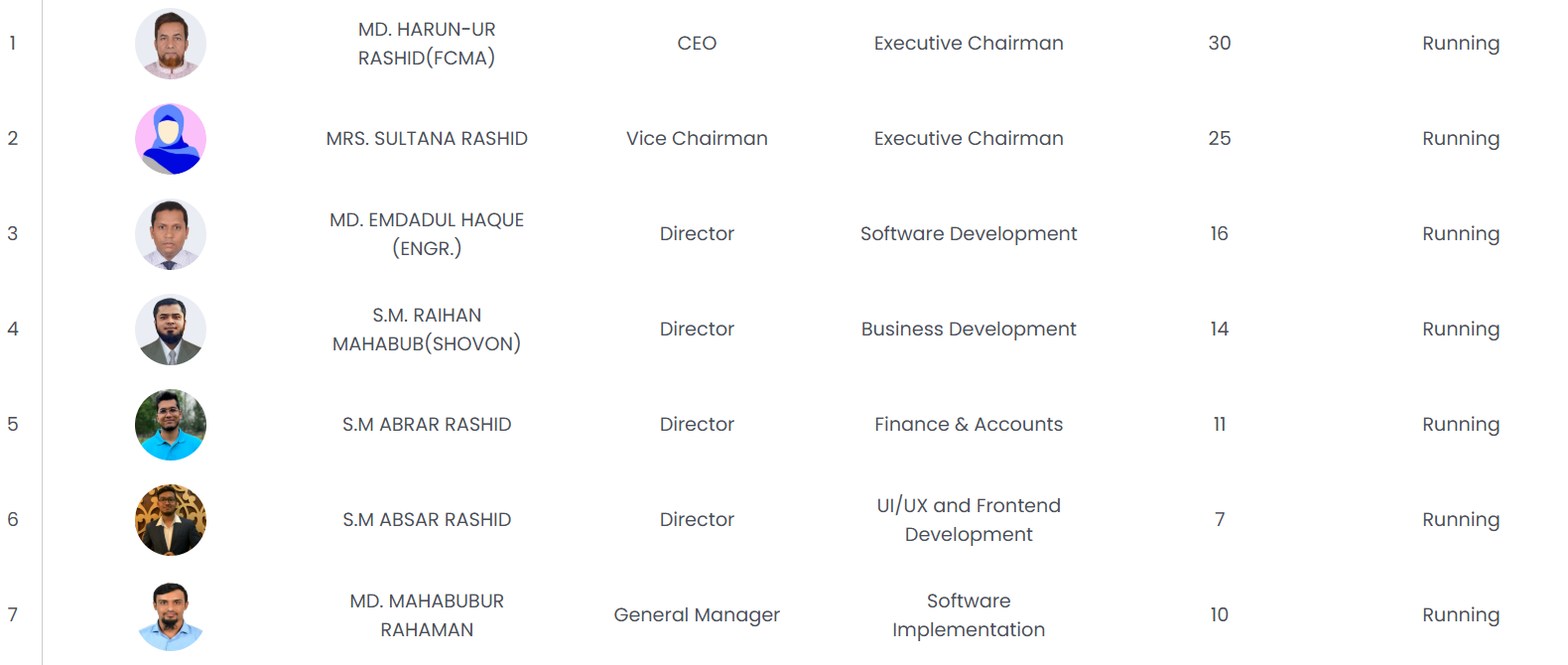1568x665 pixels.
Task: Click the CEO designation cell
Action: [x=697, y=44]
